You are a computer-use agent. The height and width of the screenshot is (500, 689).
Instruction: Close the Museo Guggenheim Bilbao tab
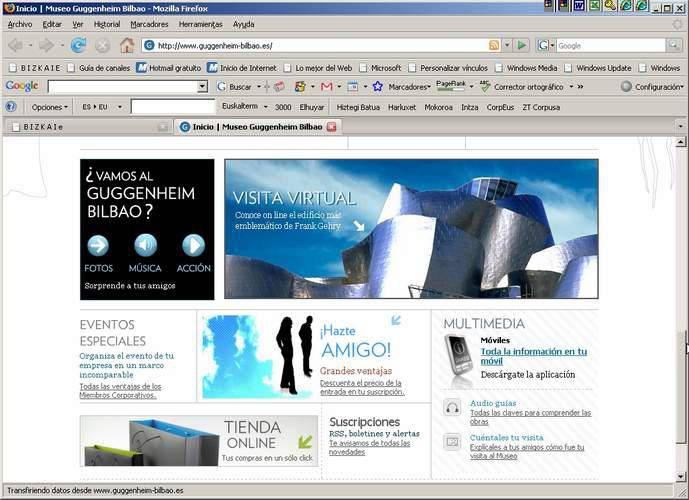(331, 127)
